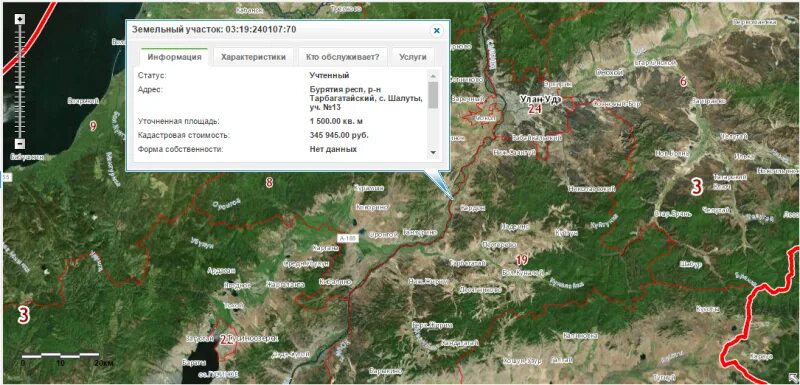Click the Кадастровая стоимость: label
Viewport: 800px width, 385px height.
[184, 136]
